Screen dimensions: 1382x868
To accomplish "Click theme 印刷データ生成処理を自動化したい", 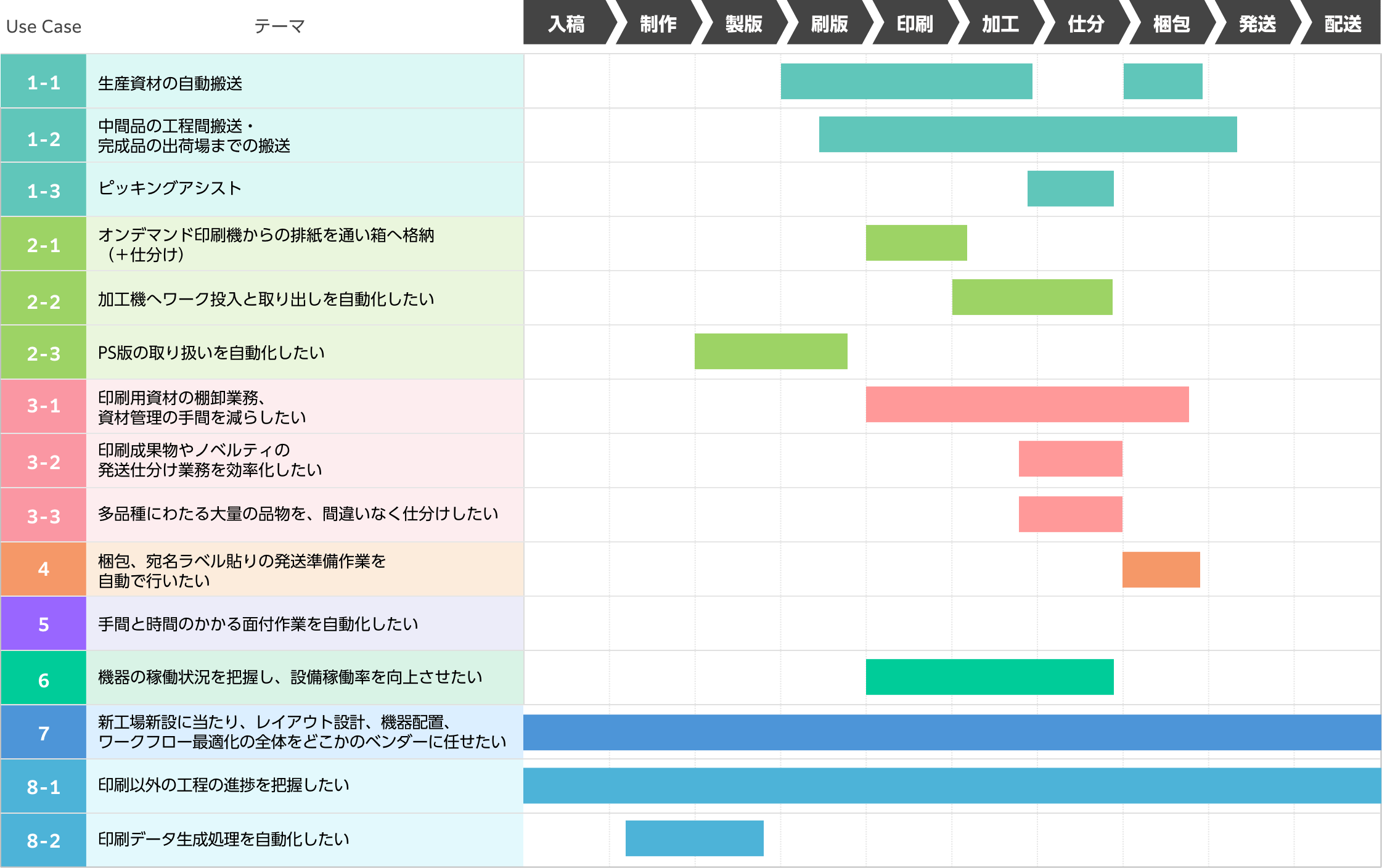I will click(x=224, y=839).
